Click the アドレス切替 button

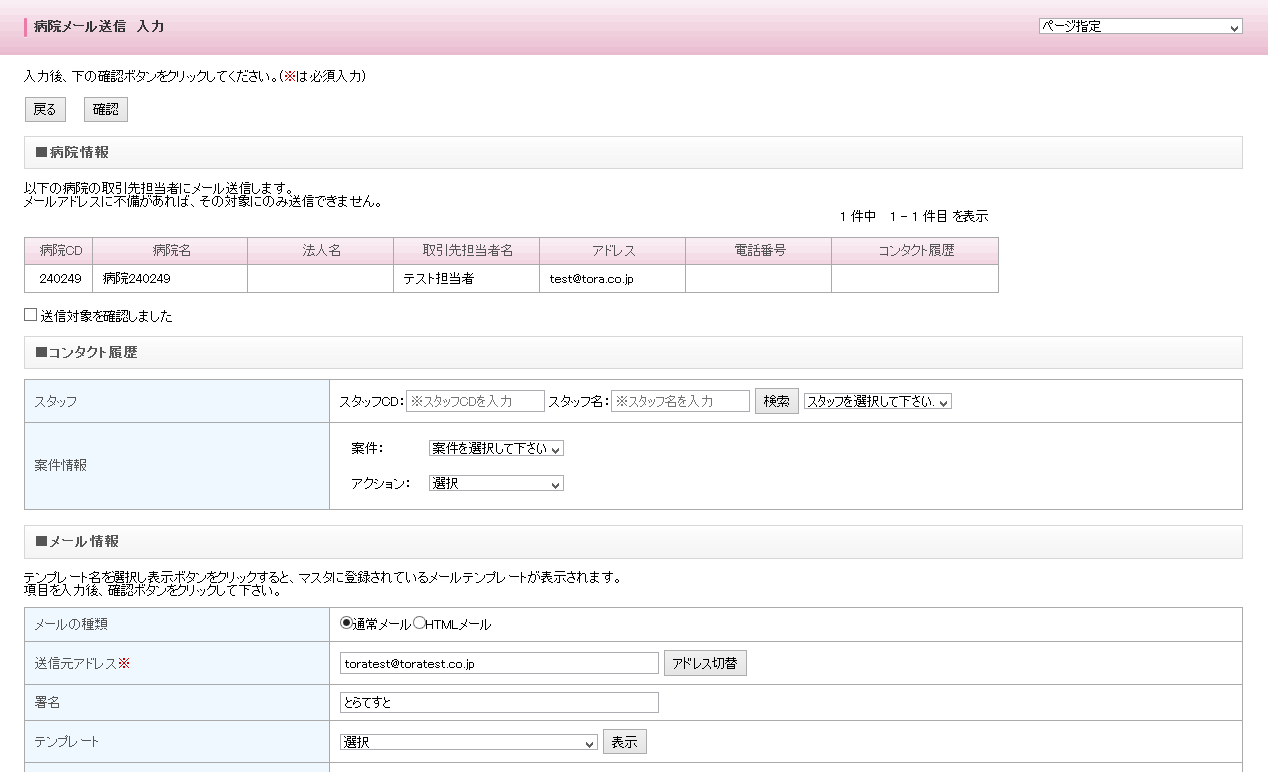pyautogui.click(x=705, y=663)
